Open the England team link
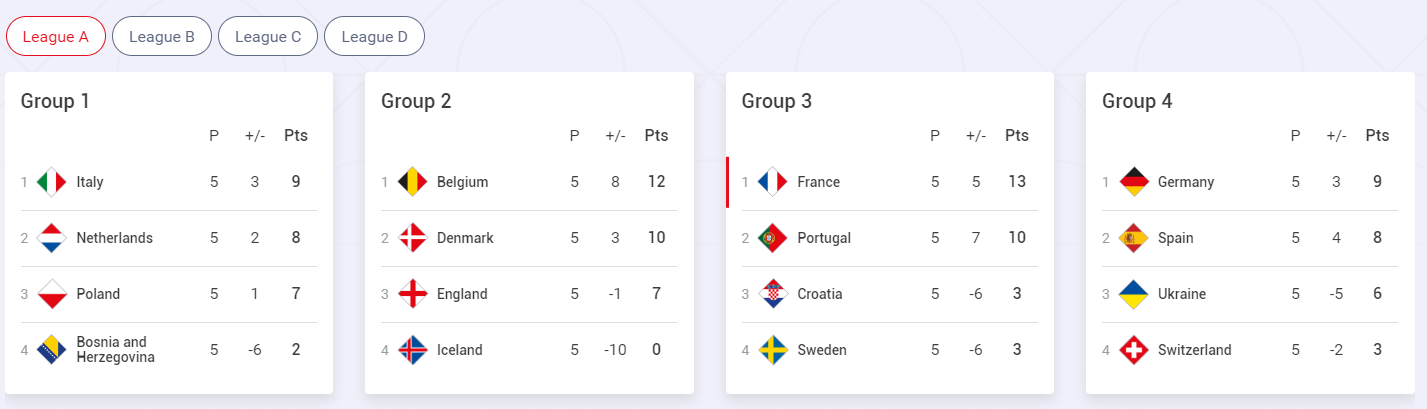This screenshot has height=409, width=1427. click(x=462, y=294)
